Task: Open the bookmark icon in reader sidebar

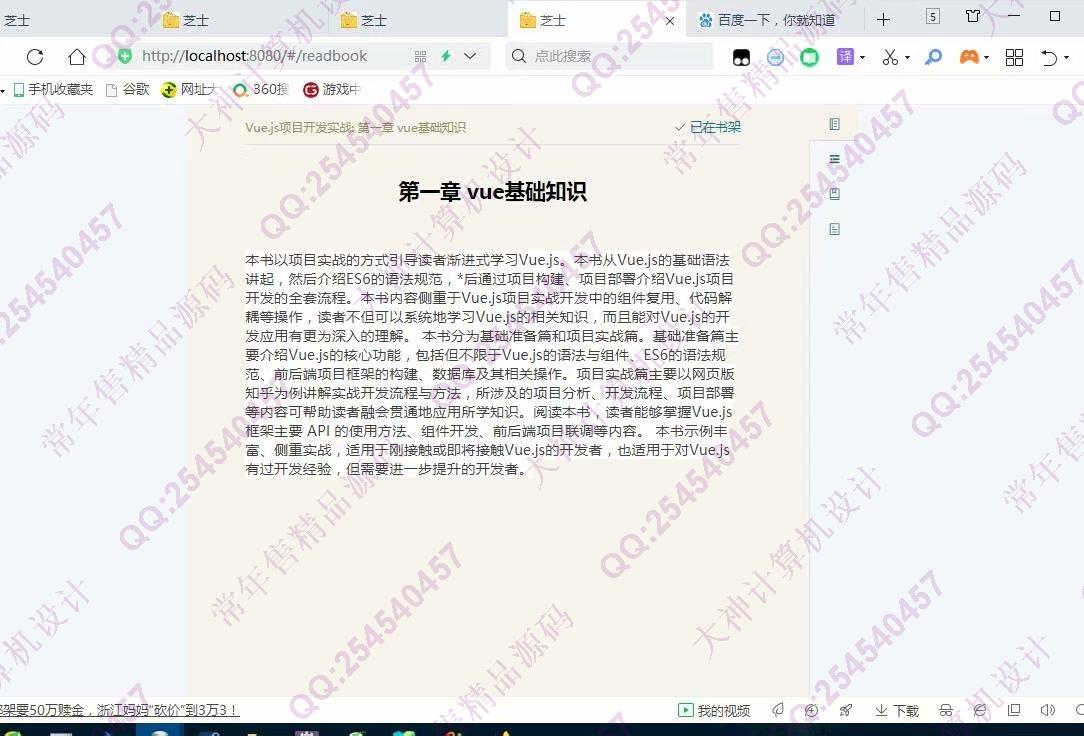Action: click(834, 194)
